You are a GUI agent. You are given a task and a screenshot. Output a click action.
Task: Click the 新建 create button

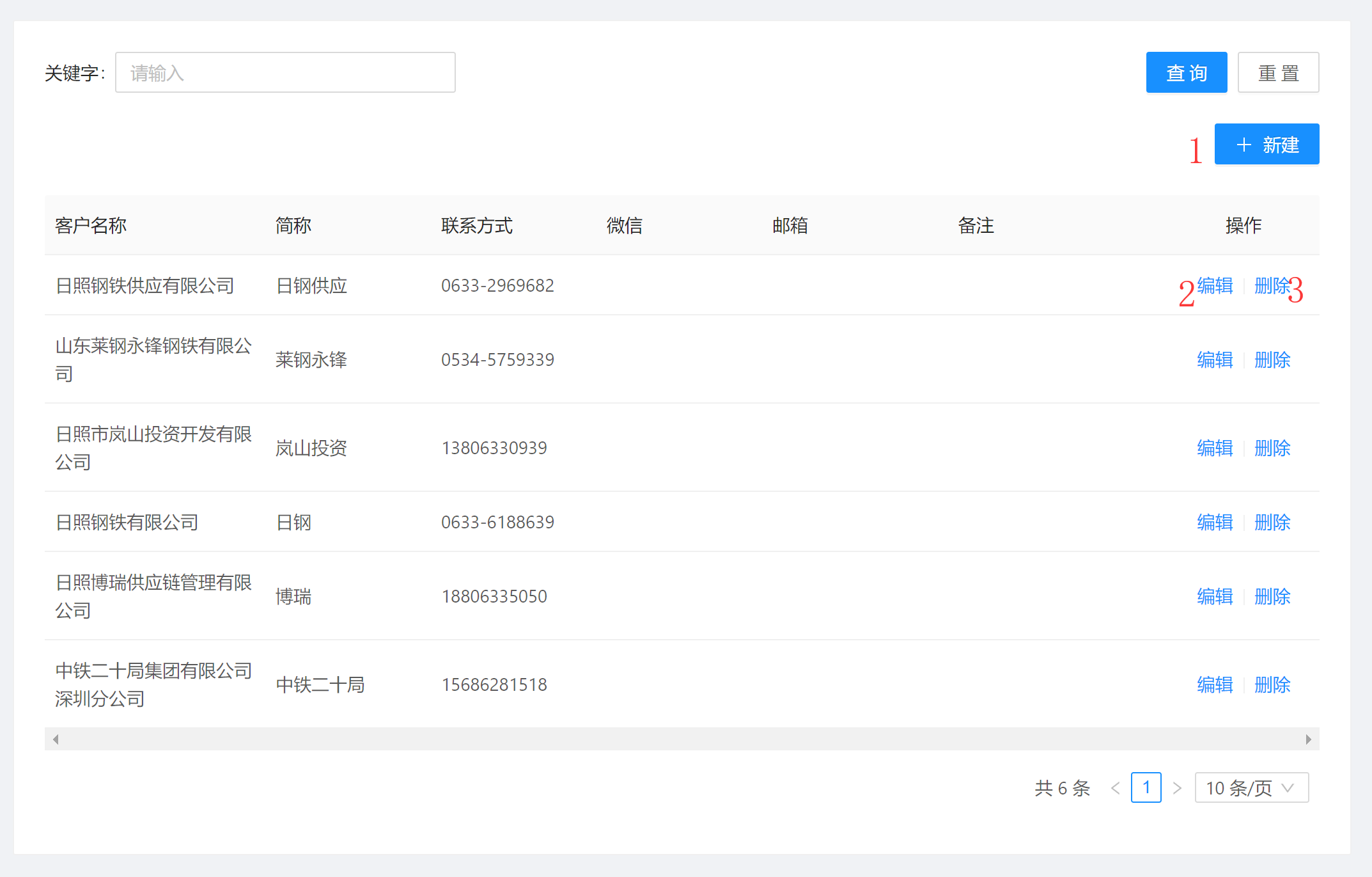coord(1266,145)
